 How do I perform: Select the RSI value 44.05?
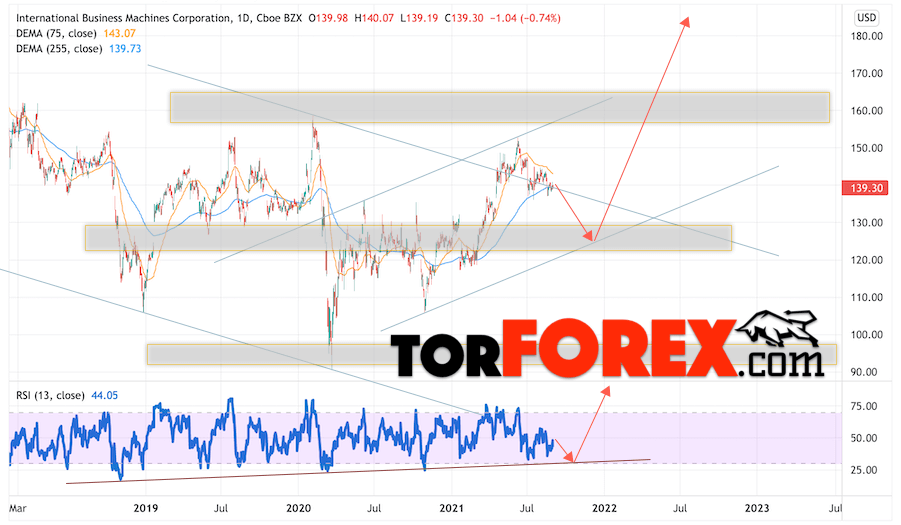click(105, 395)
